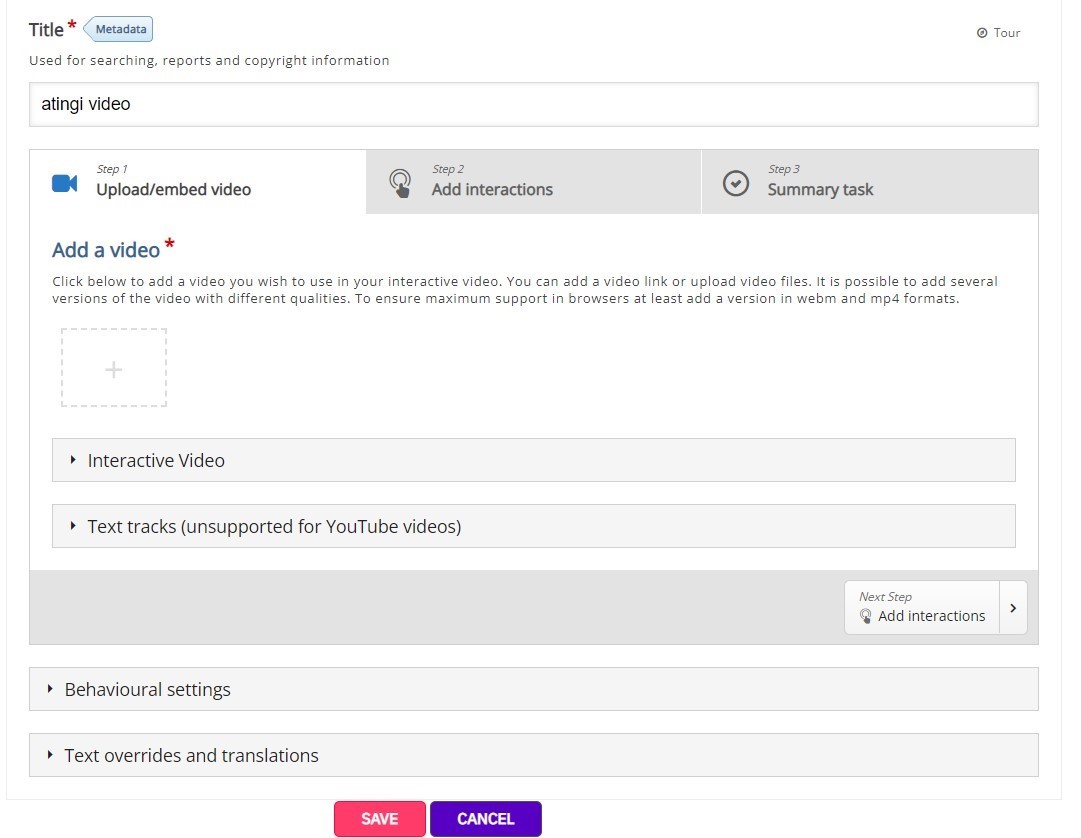Open the Tour link
Screen dimensions: 1081x838
[998, 33]
